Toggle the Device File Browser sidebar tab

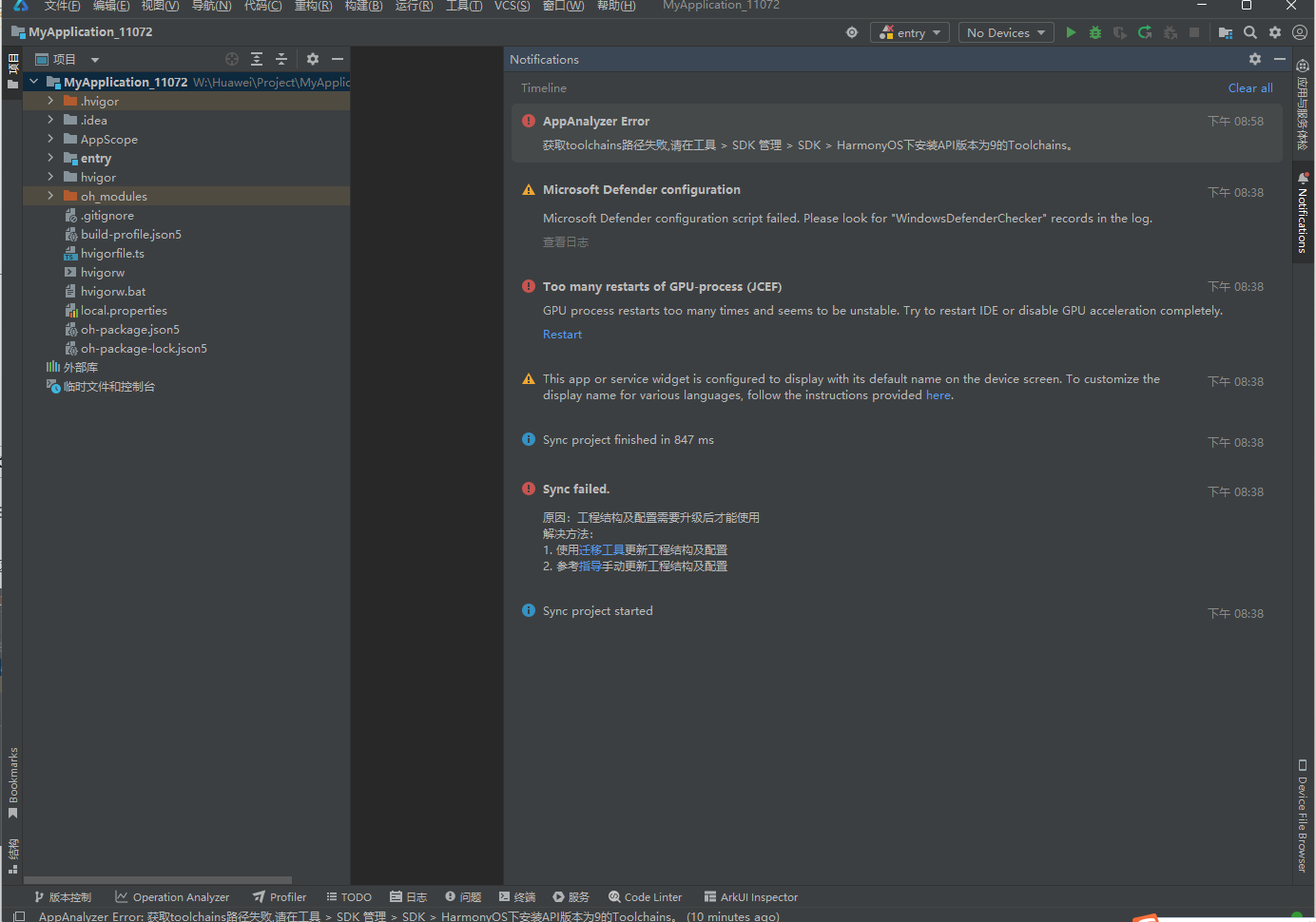coord(1303,816)
